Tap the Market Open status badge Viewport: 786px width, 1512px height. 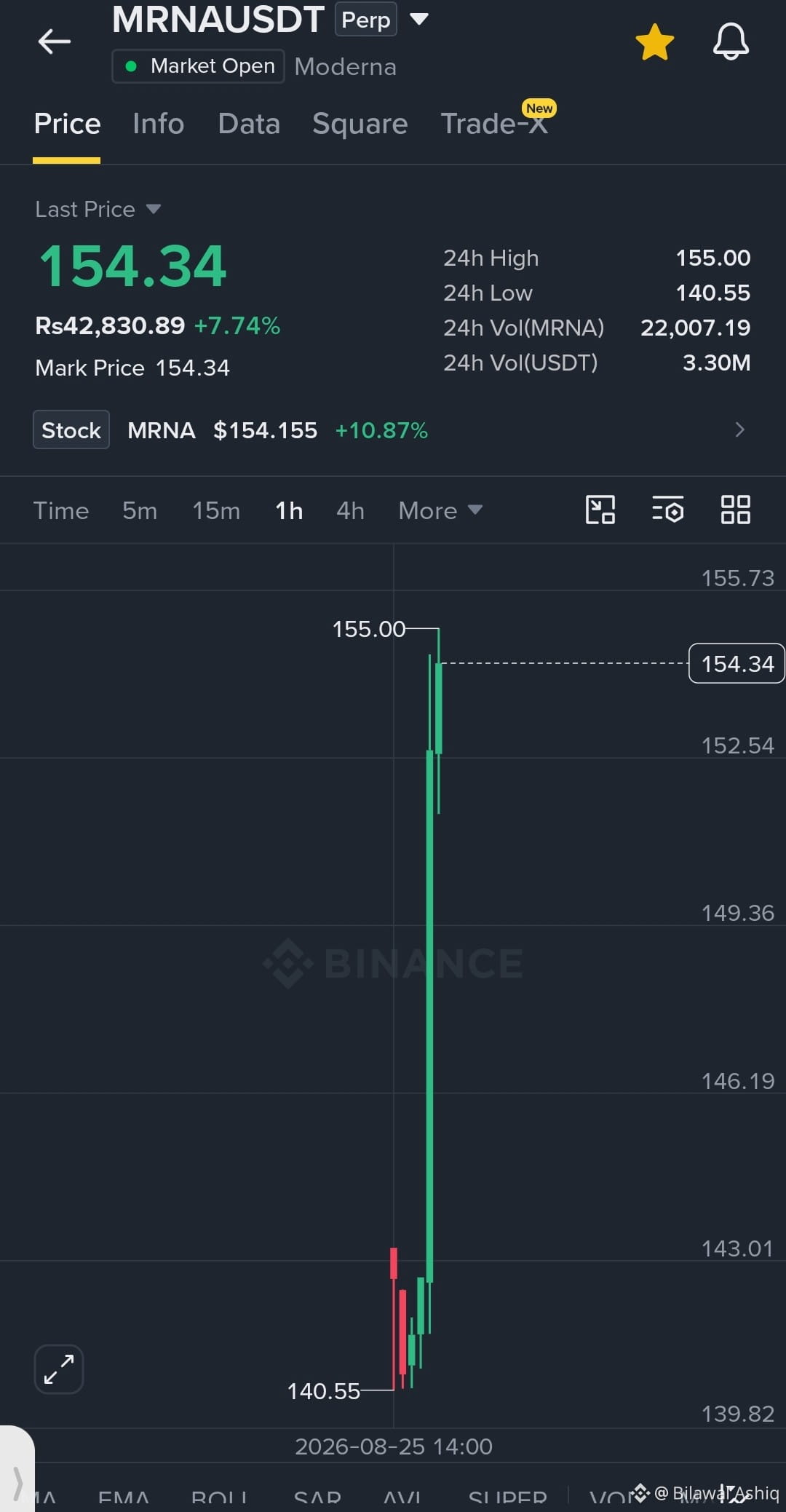click(198, 66)
